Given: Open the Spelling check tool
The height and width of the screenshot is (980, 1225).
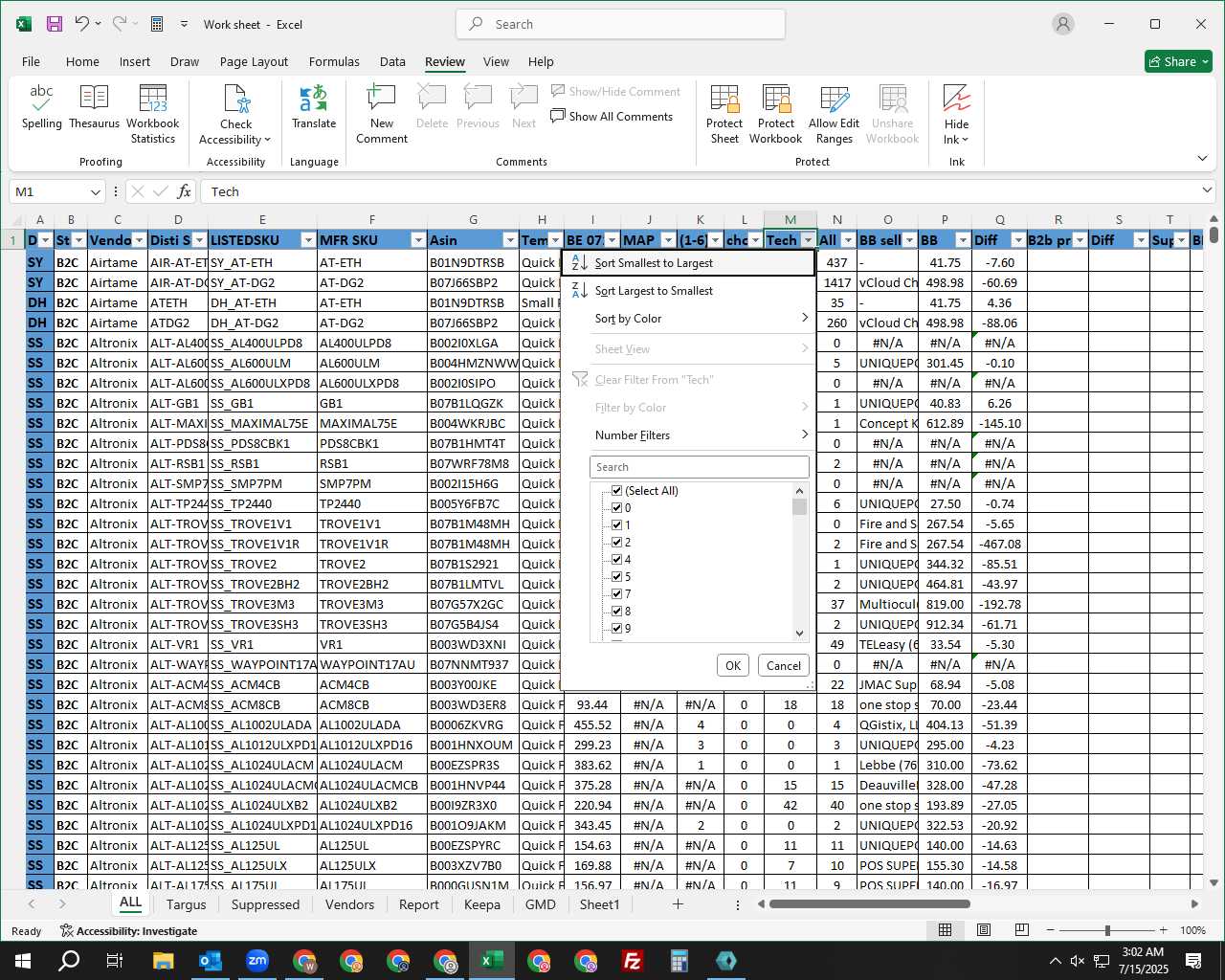Looking at the screenshot, I should tap(42, 107).
